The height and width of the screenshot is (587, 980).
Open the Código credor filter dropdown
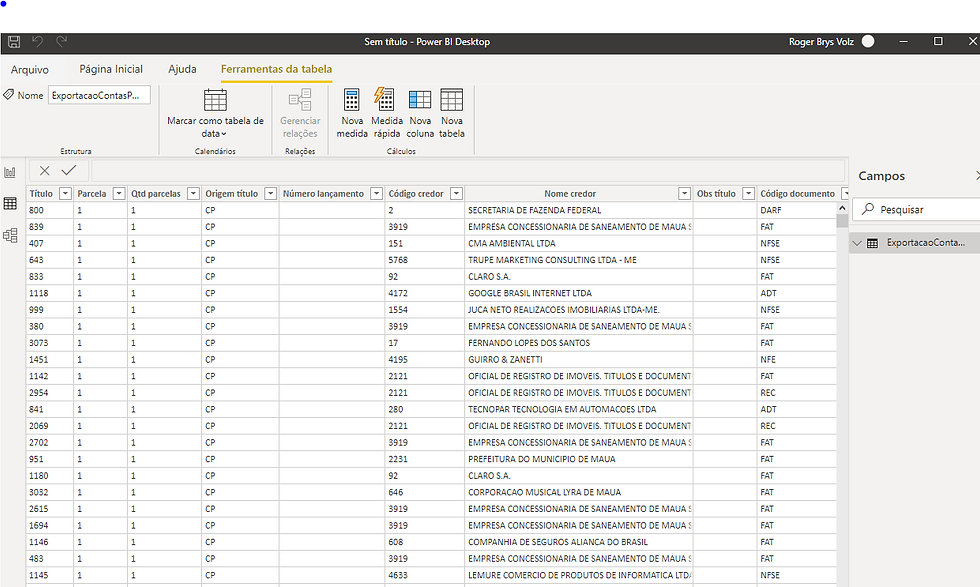click(x=456, y=194)
